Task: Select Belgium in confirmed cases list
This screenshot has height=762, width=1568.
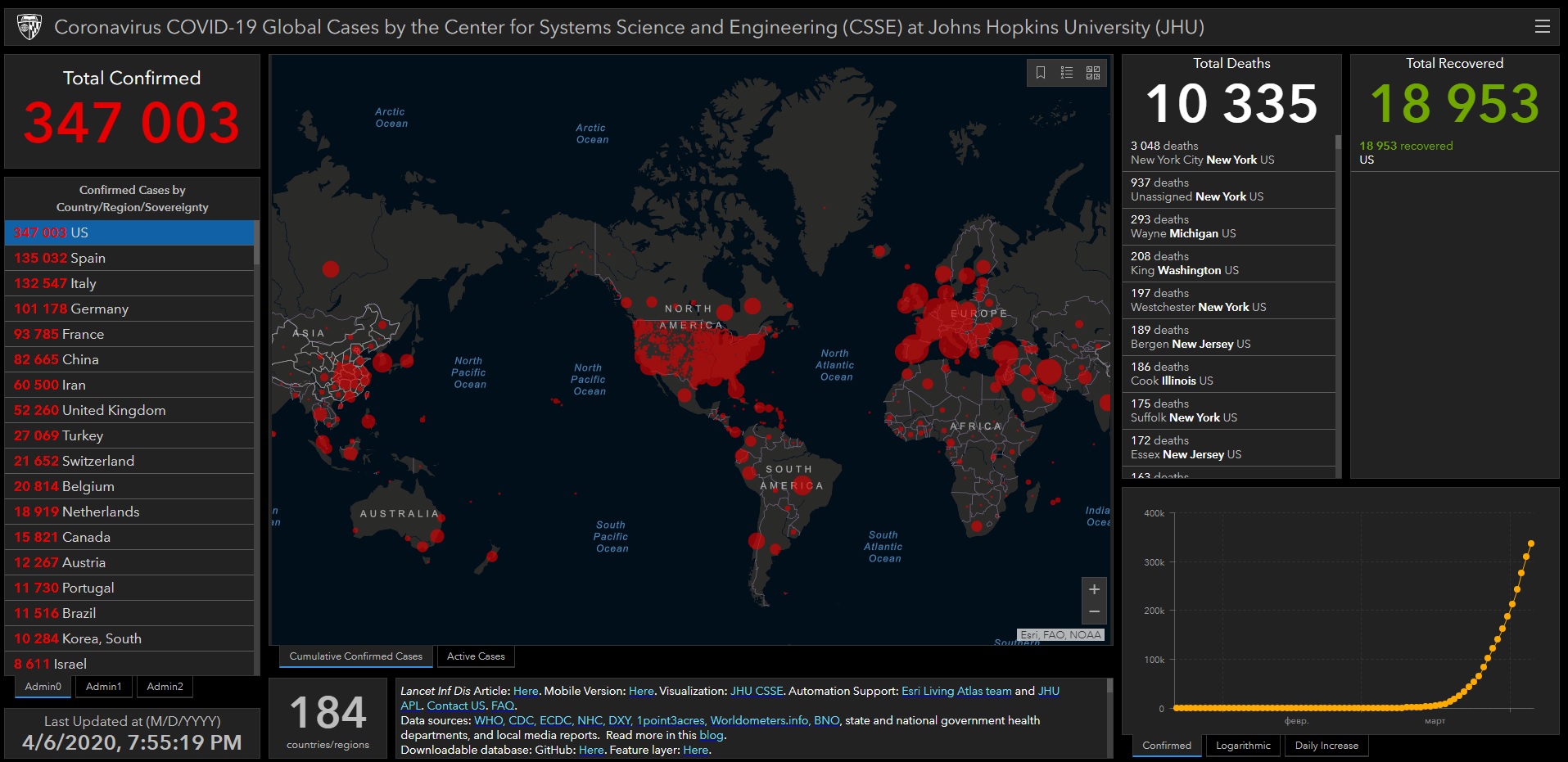Action: pos(129,486)
